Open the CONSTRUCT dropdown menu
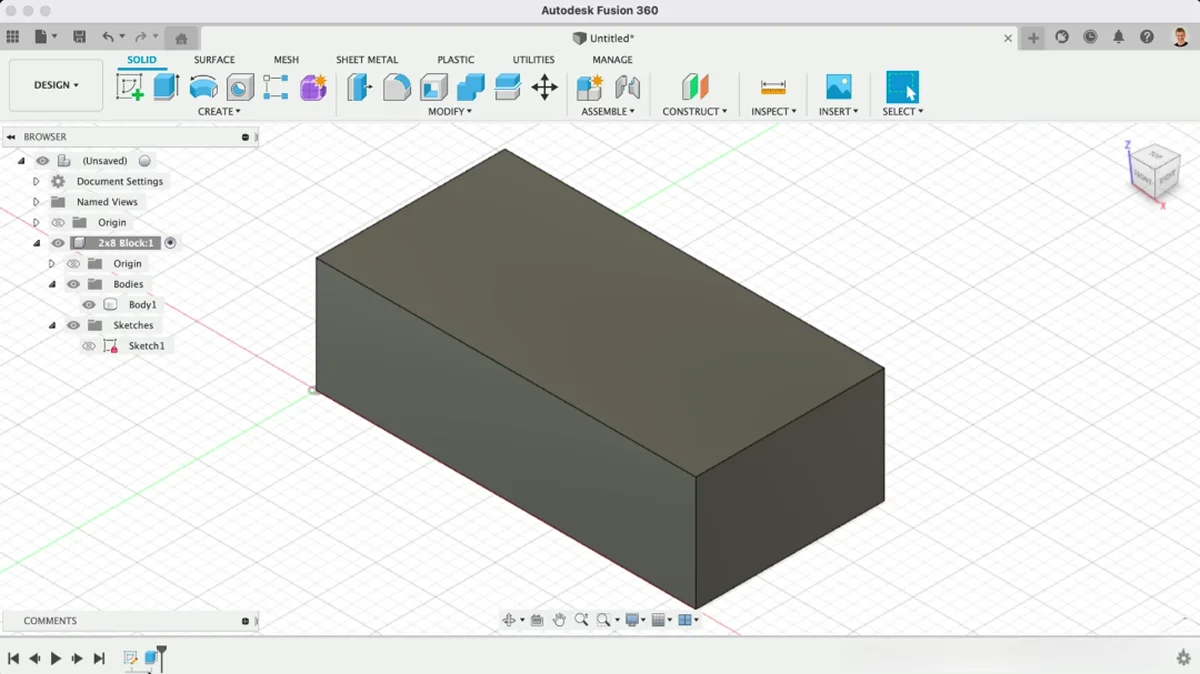This screenshot has width=1200, height=674. click(x=694, y=112)
